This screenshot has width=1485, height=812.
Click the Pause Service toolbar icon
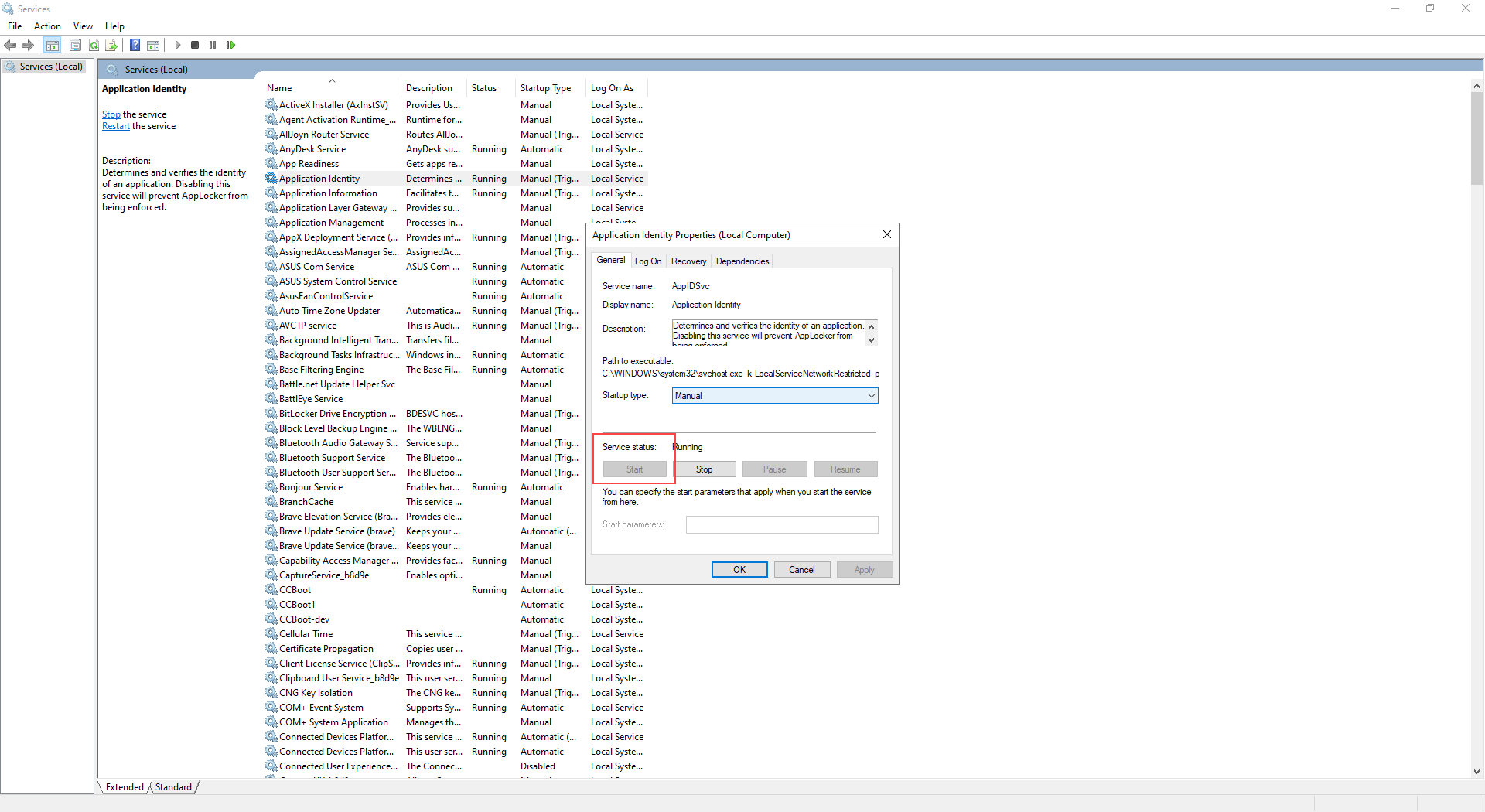(x=213, y=45)
